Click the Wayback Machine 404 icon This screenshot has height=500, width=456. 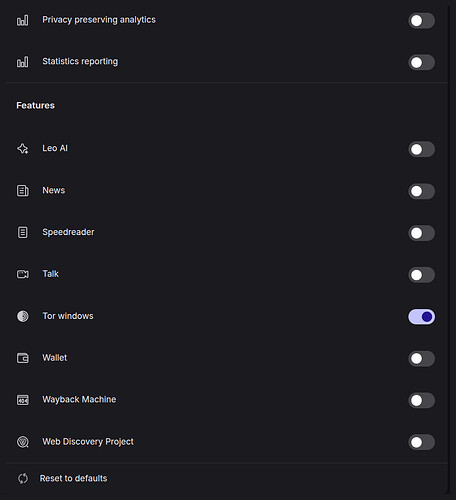click(23, 400)
